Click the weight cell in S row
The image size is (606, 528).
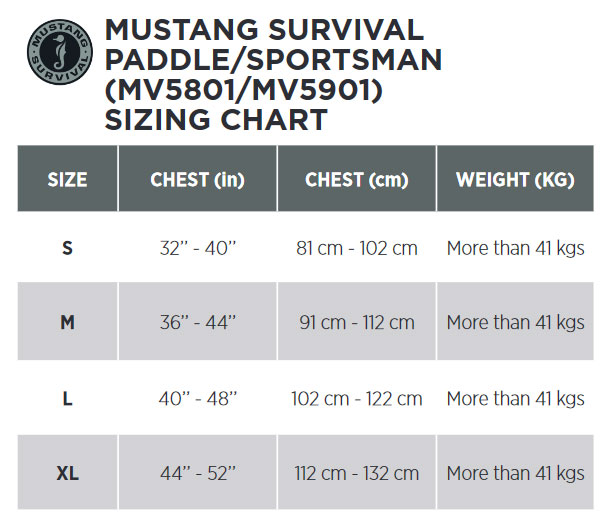(515, 248)
